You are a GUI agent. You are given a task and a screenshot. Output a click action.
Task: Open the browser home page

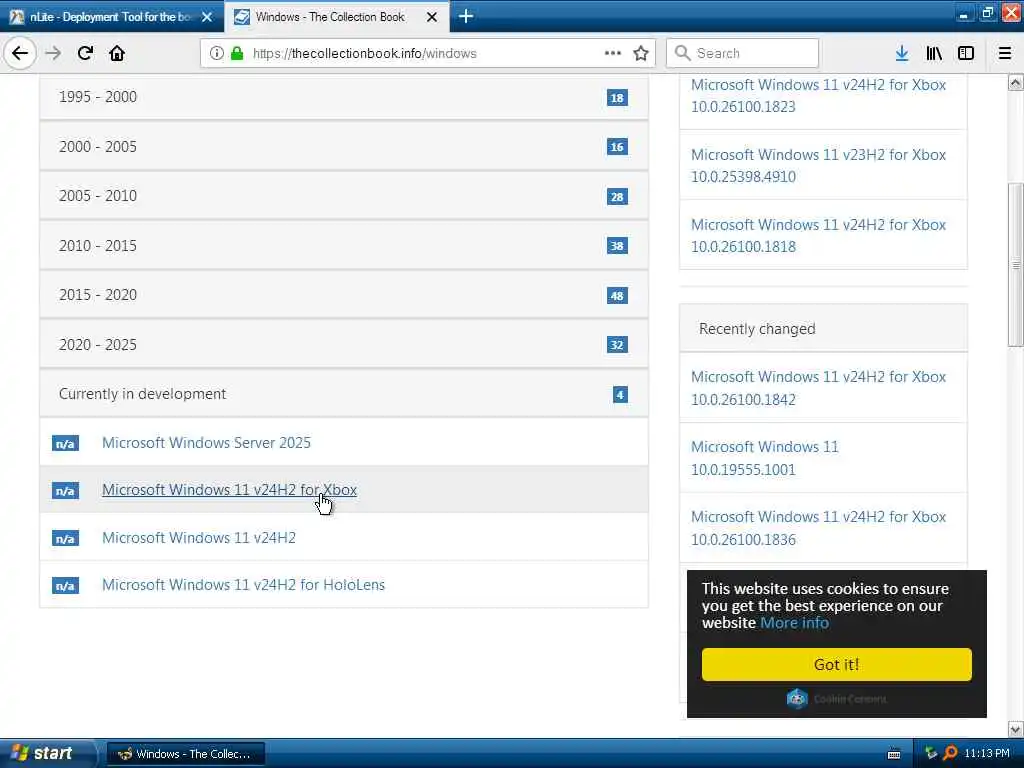pyautogui.click(x=117, y=53)
